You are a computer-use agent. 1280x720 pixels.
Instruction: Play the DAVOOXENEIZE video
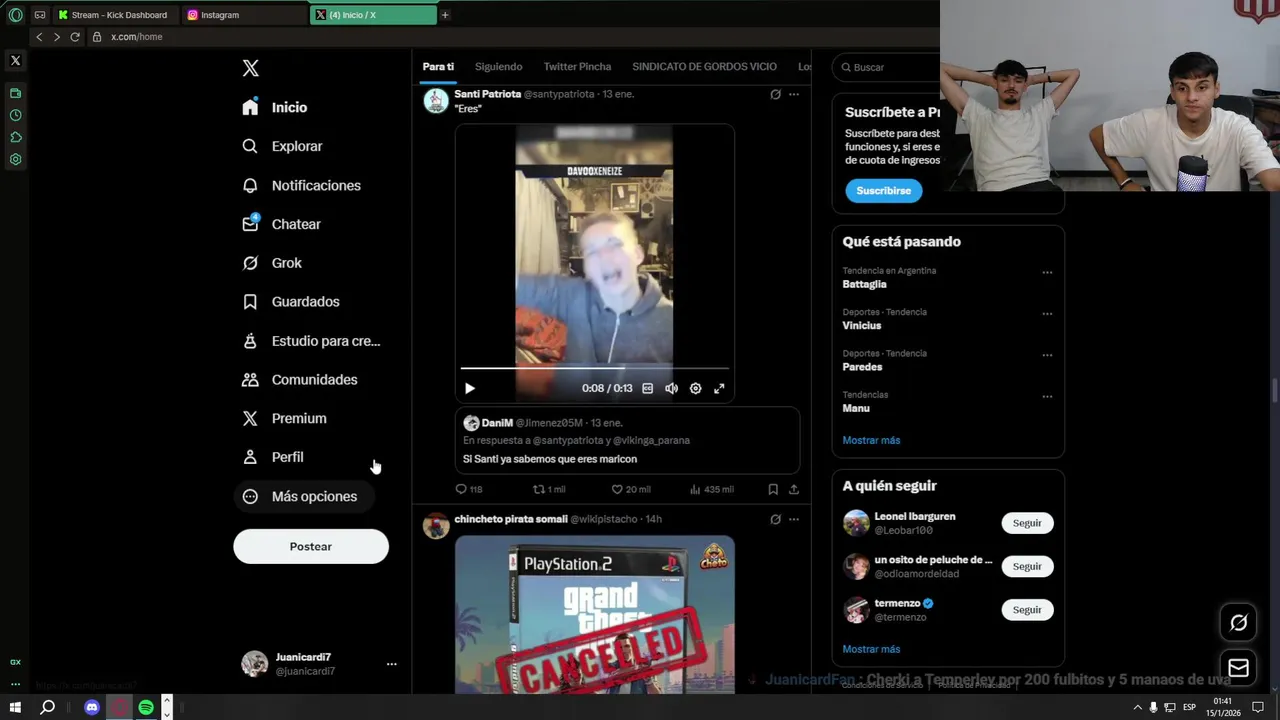[x=470, y=388]
